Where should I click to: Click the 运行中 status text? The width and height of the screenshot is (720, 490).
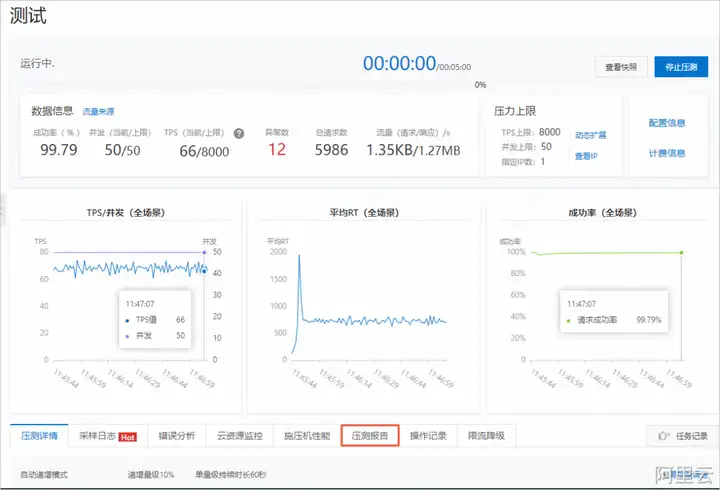click(x=37, y=63)
